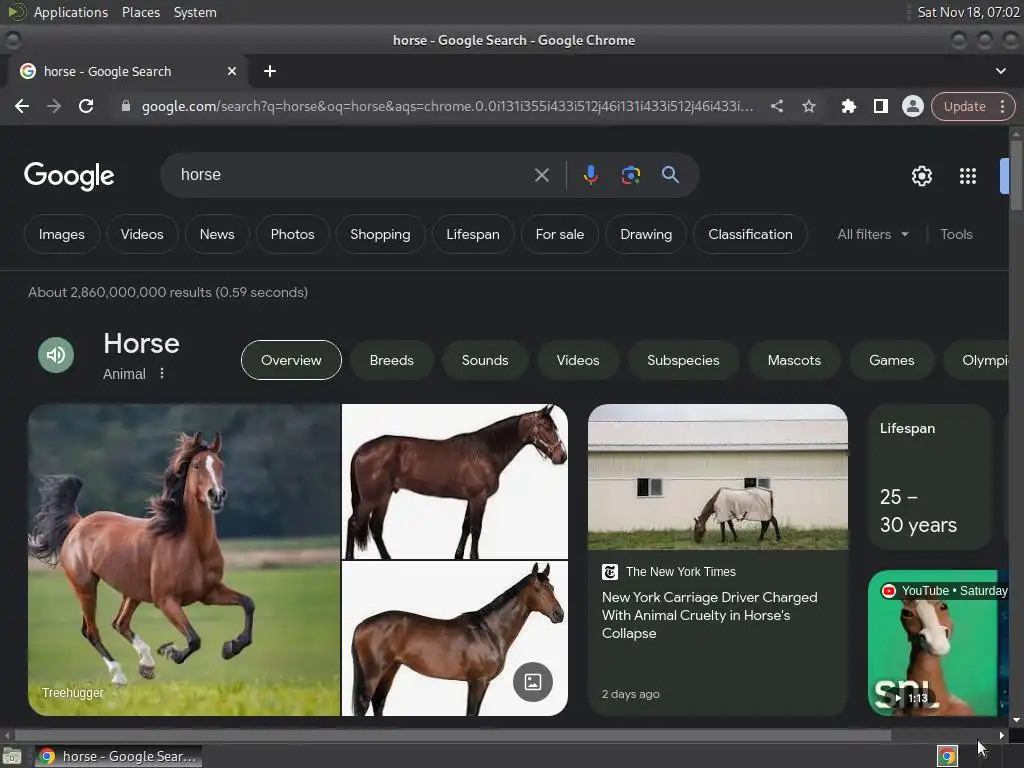
Task: Expand the tab search chevron
Action: point(1000,71)
